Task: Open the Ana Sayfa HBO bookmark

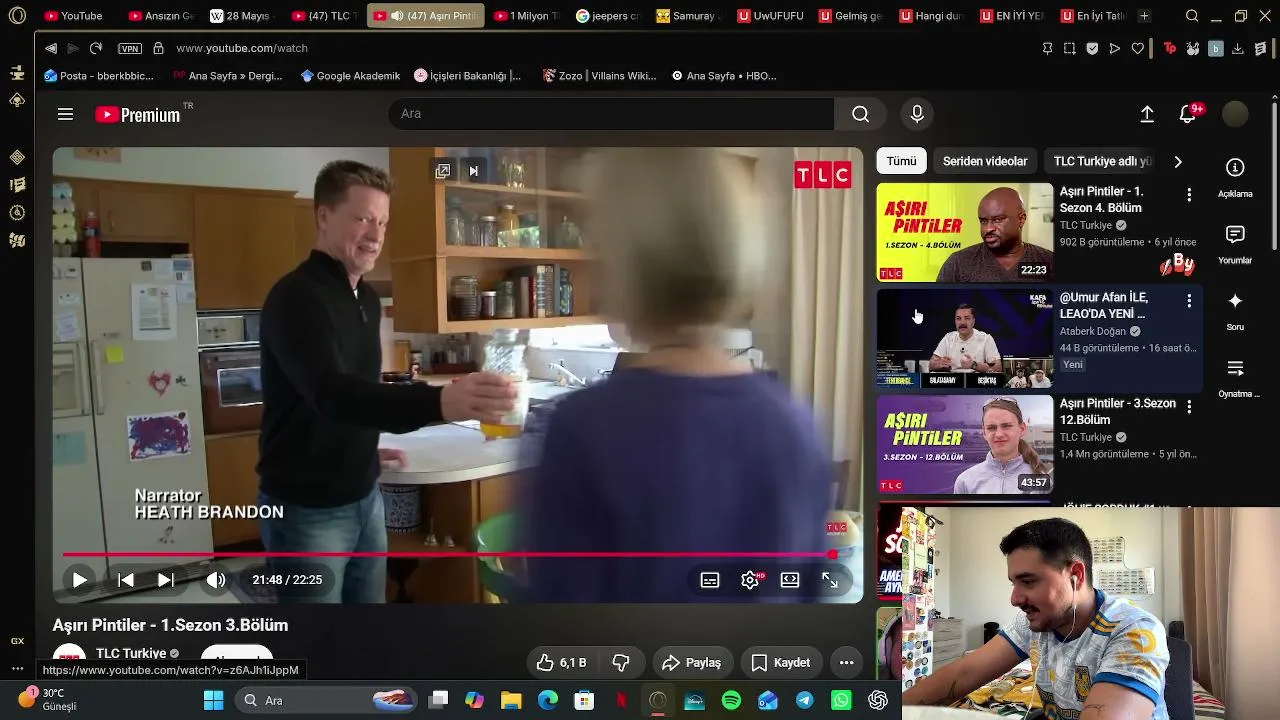Action: (x=724, y=76)
